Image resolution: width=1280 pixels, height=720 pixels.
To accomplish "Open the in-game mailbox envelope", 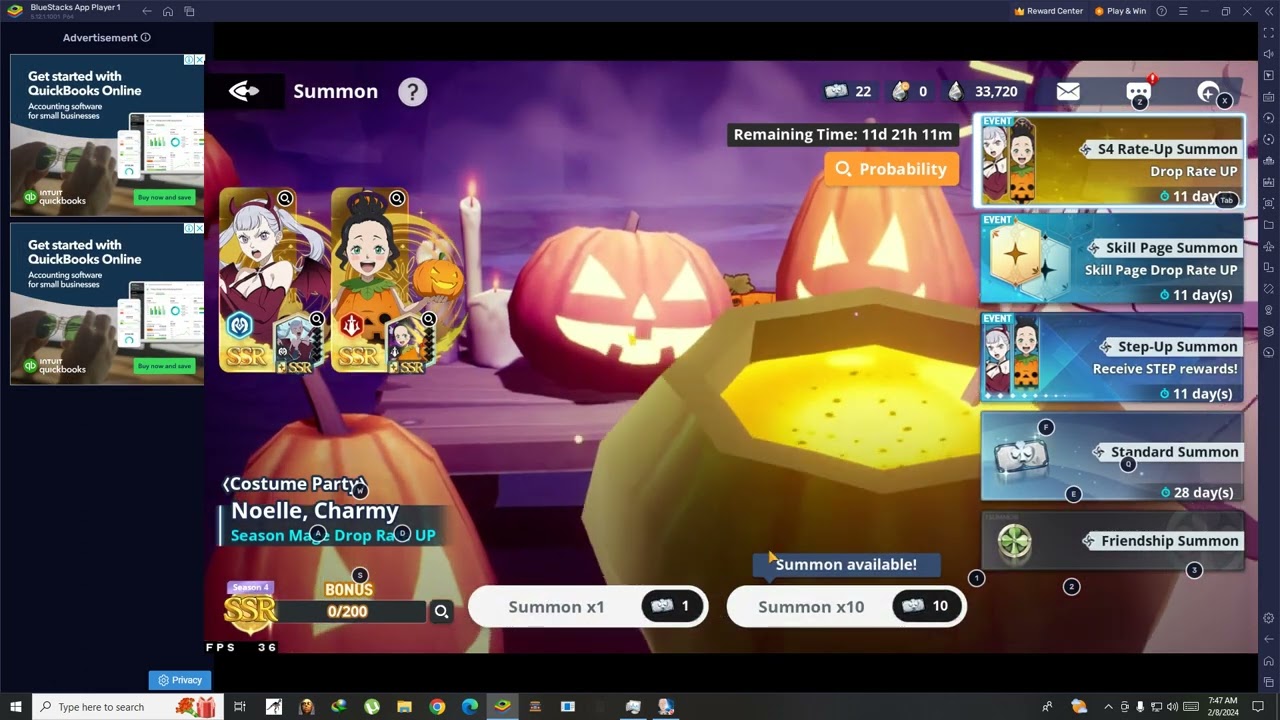I will pyautogui.click(x=1068, y=92).
